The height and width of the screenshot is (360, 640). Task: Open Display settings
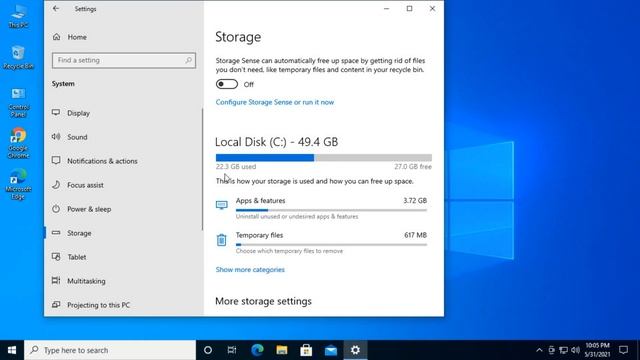[78, 113]
